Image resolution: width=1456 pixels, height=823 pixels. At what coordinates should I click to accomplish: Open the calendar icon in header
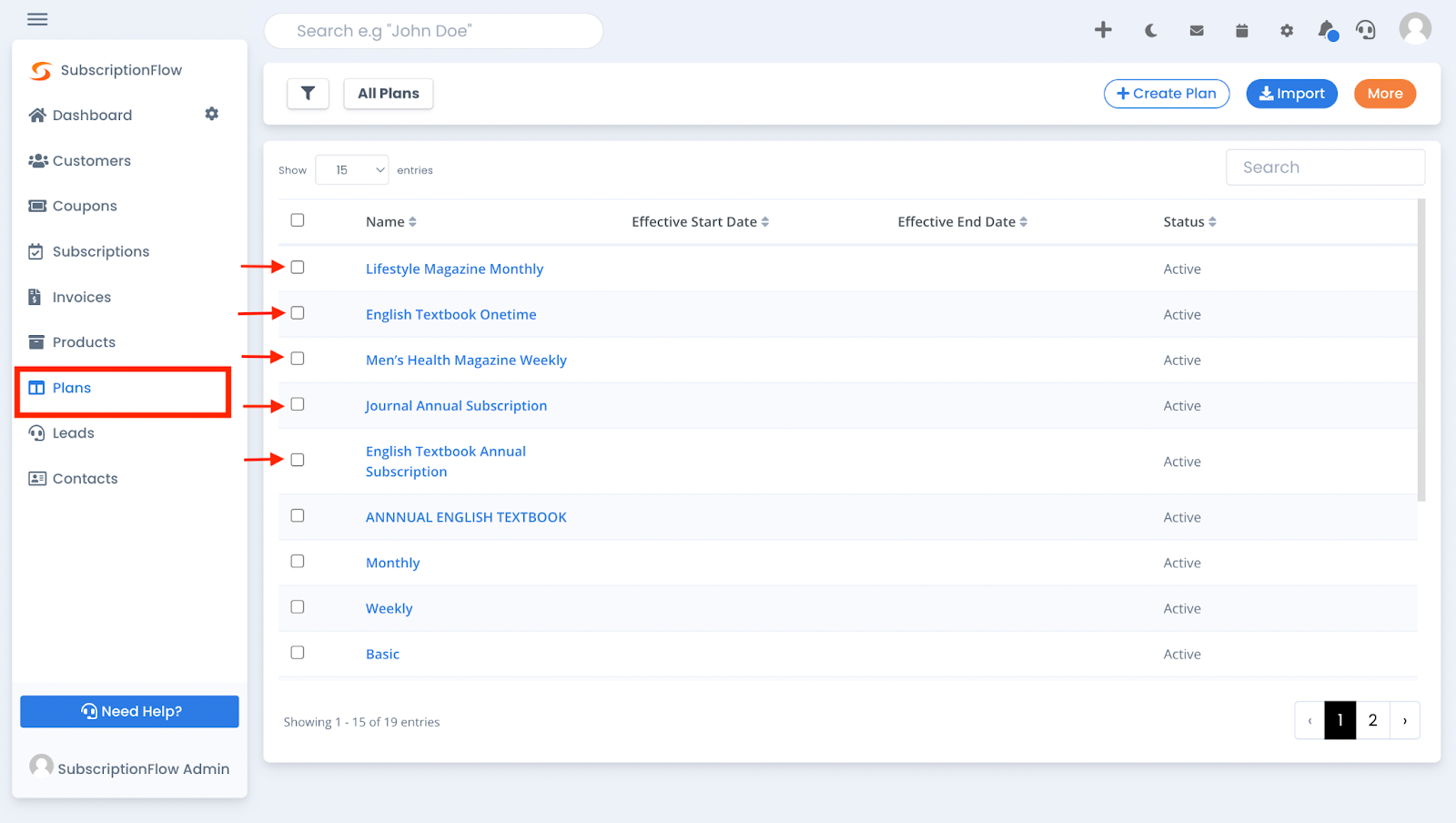click(1241, 31)
